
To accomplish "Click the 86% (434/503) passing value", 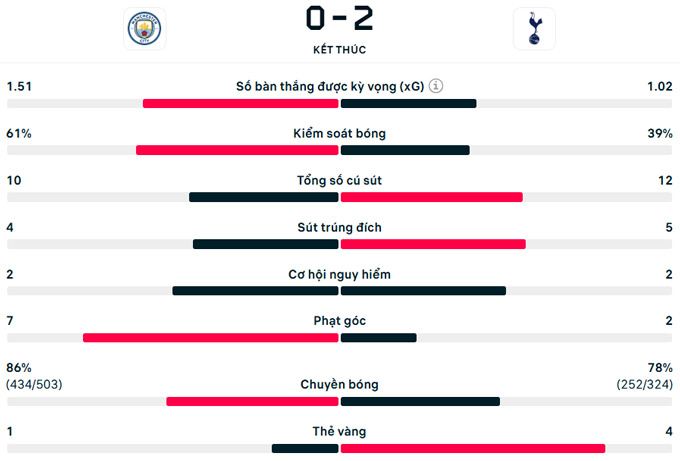I will click(x=34, y=376).
